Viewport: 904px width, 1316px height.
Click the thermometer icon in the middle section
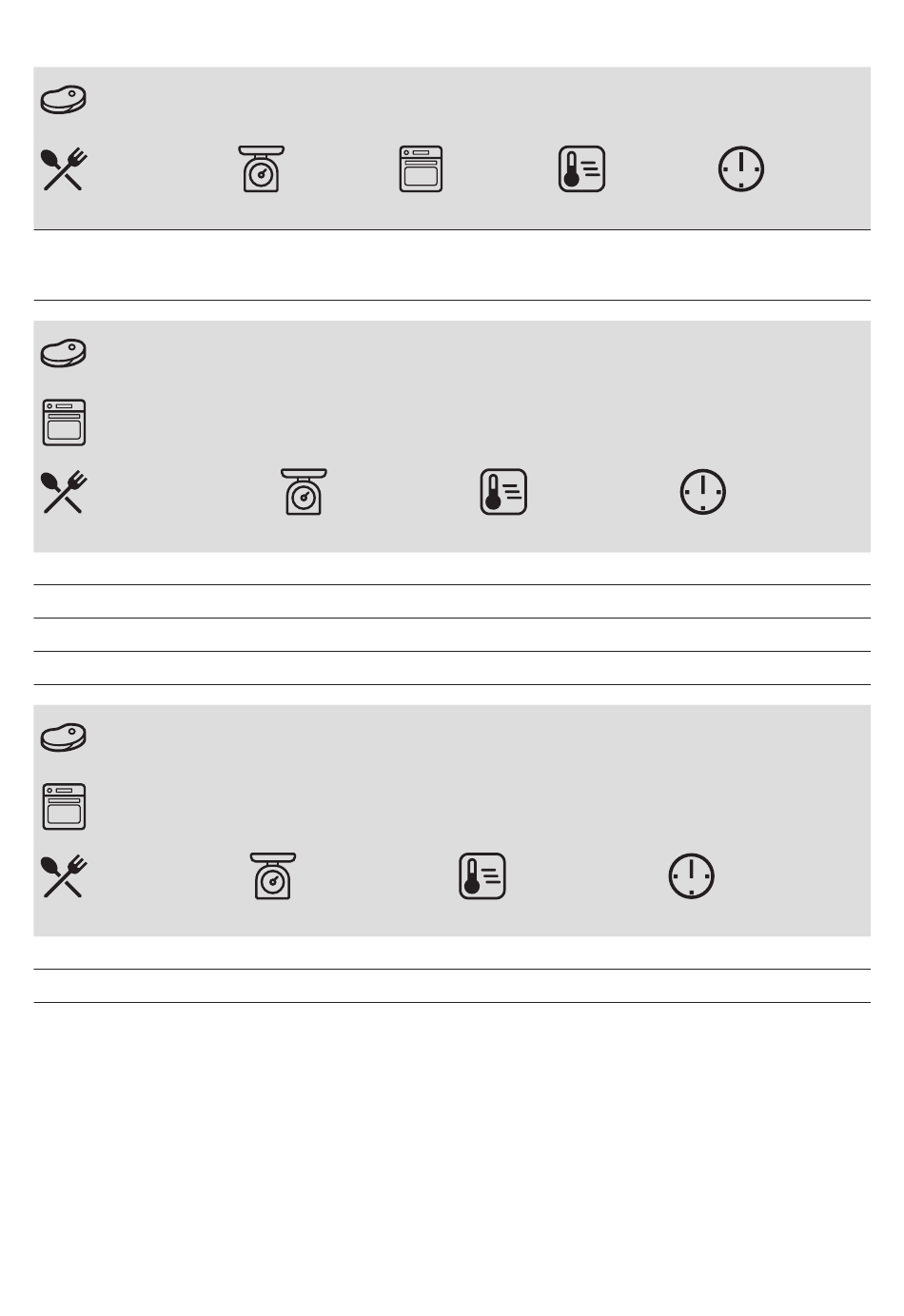[x=503, y=492]
